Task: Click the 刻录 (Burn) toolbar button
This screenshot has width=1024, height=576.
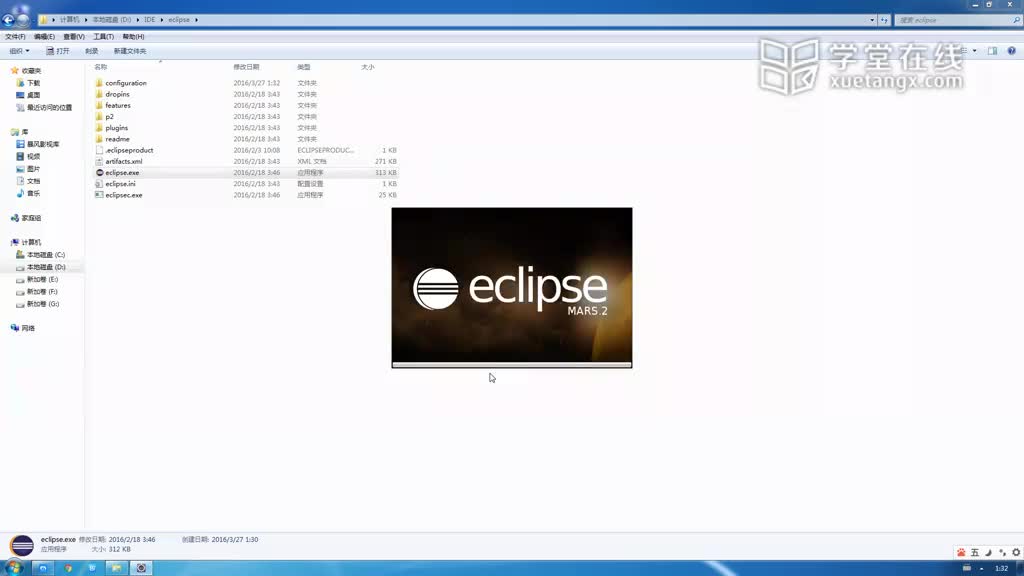Action: point(91,51)
